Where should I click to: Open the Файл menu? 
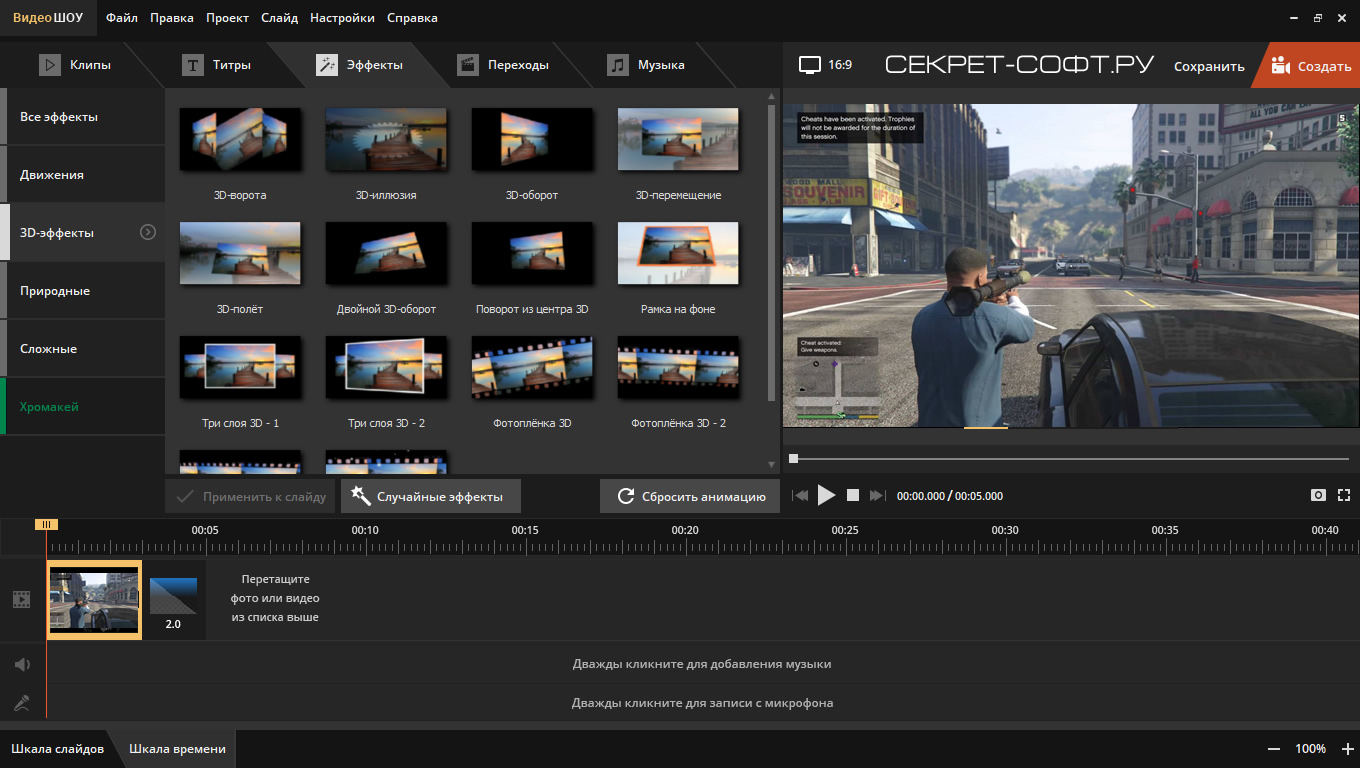pos(122,18)
